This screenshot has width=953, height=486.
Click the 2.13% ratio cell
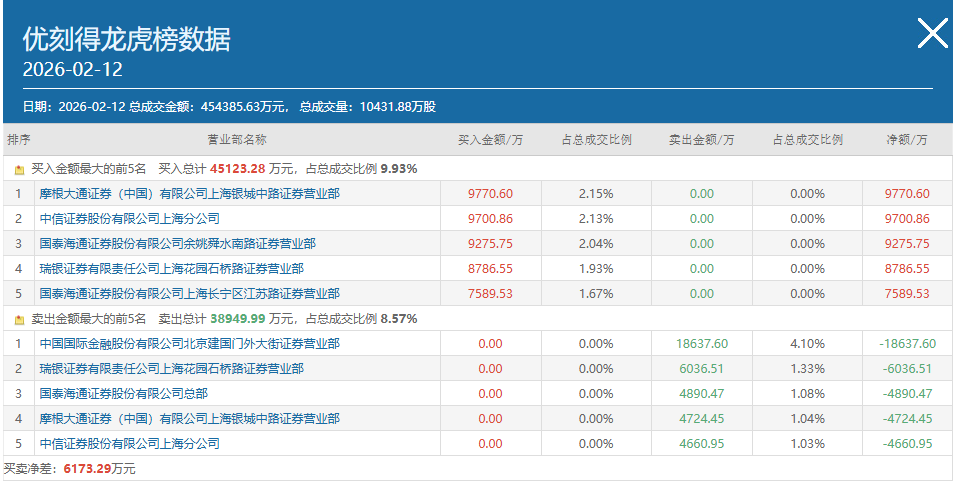[x=596, y=219]
